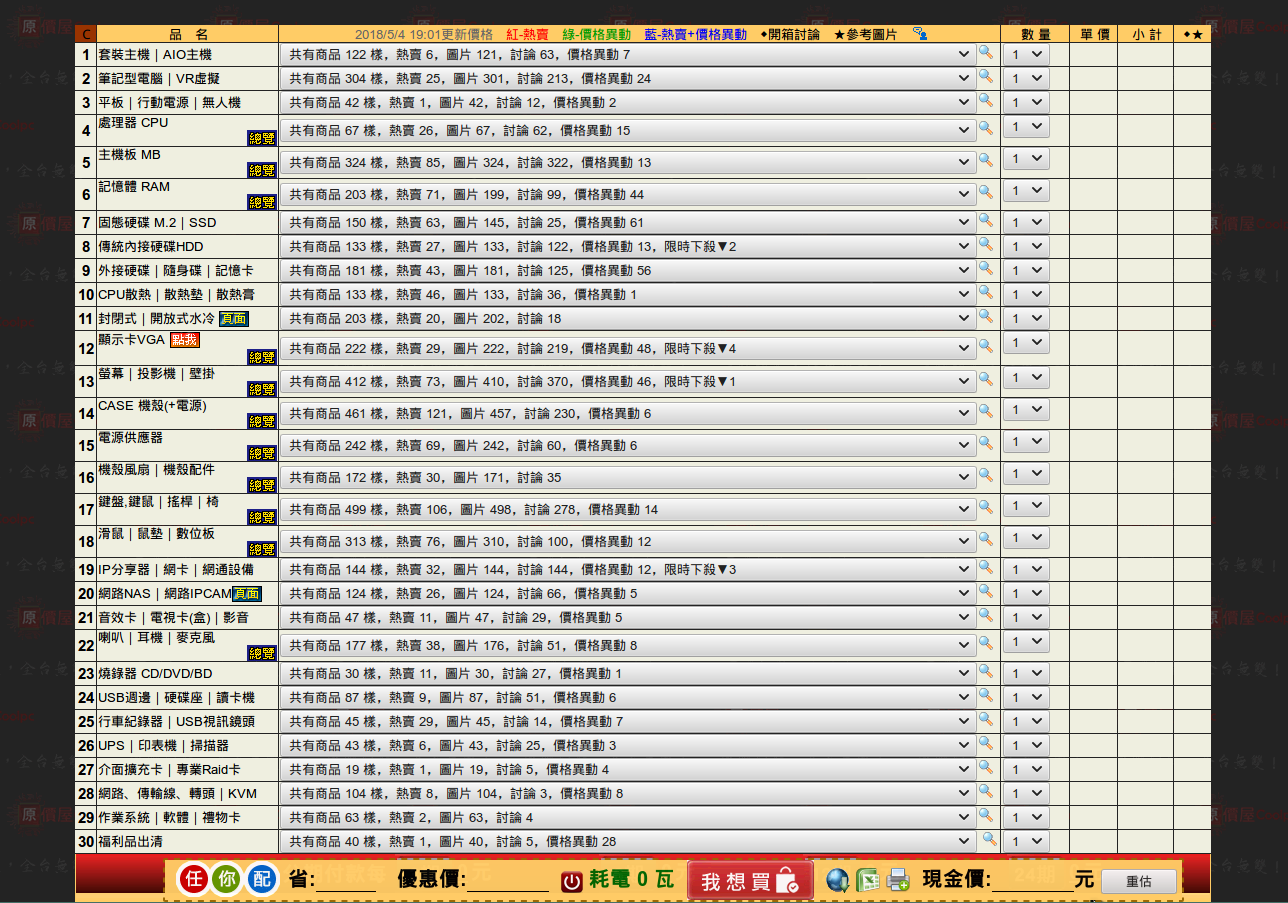Screen dimensions: 1288x903
Task: Open the 固態硬碟 M.2｜SSD product dropdown
Action: pyautogui.click(x=628, y=223)
